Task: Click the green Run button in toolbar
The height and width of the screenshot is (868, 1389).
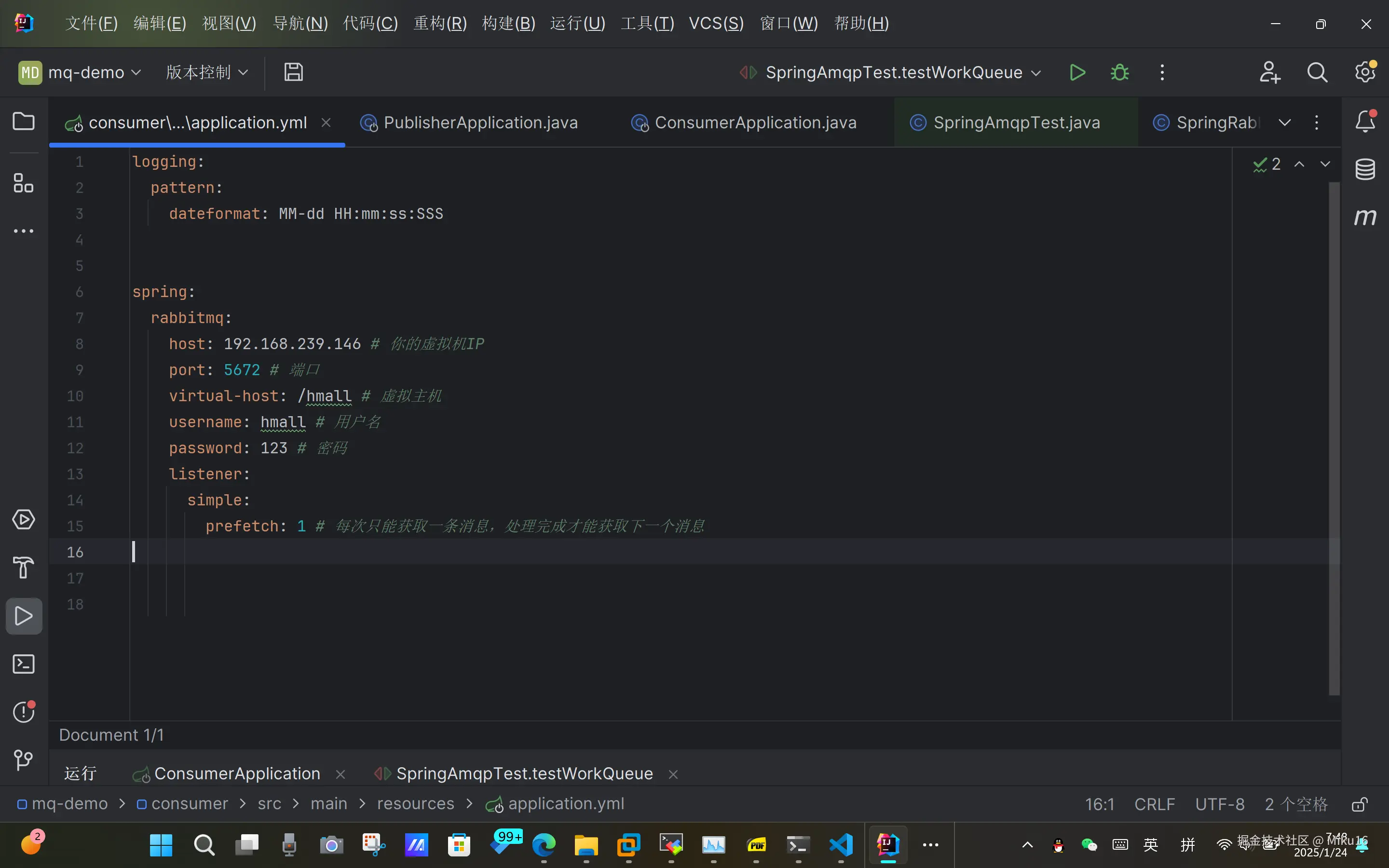Action: pyautogui.click(x=1077, y=72)
